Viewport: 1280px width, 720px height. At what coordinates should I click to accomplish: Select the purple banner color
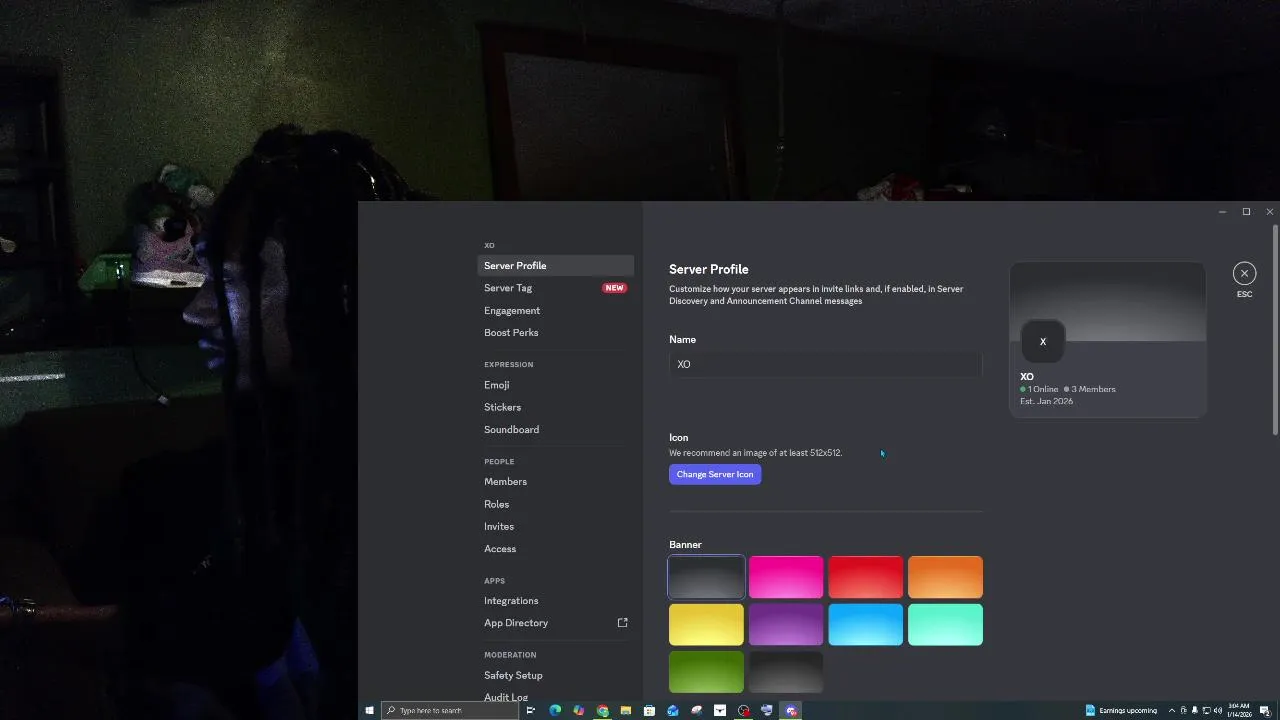pos(786,625)
